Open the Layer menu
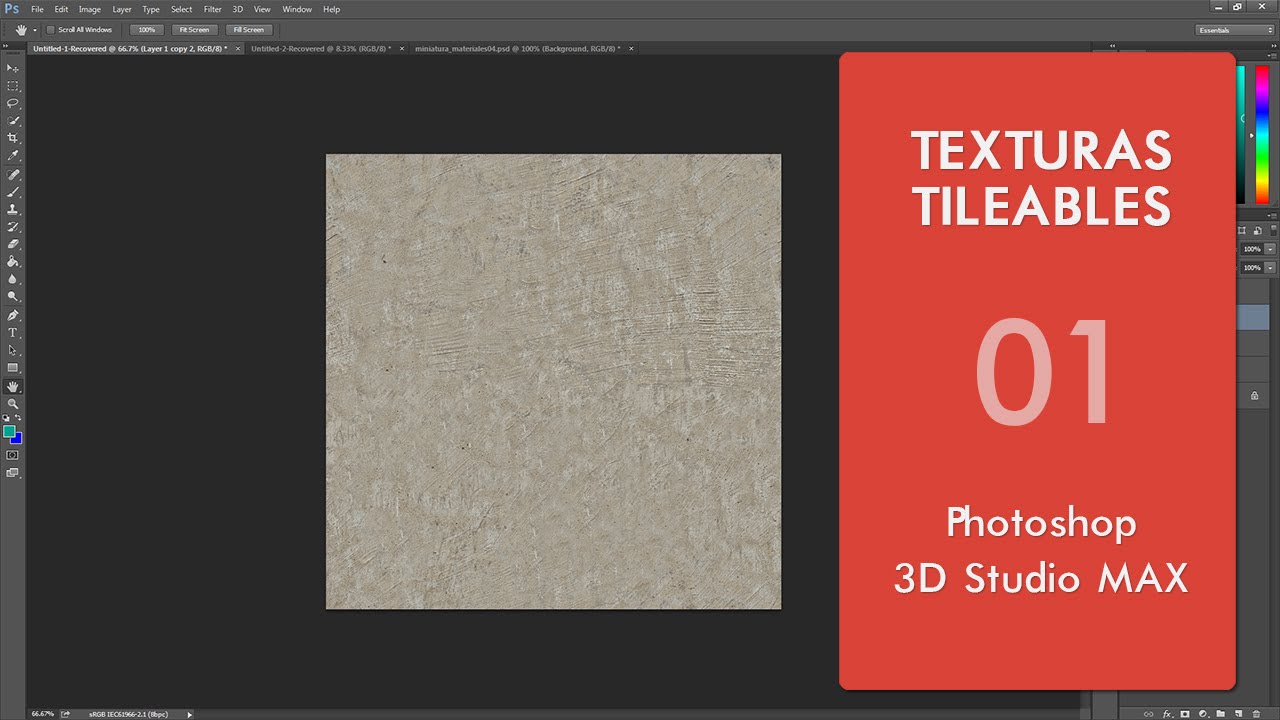Image resolution: width=1280 pixels, height=720 pixels. pos(122,9)
